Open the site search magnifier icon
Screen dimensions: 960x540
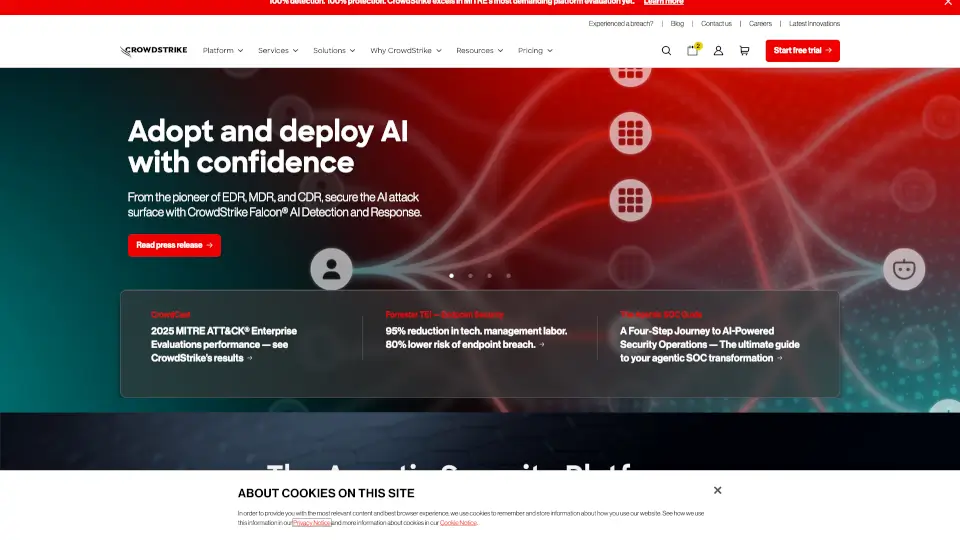click(x=666, y=51)
